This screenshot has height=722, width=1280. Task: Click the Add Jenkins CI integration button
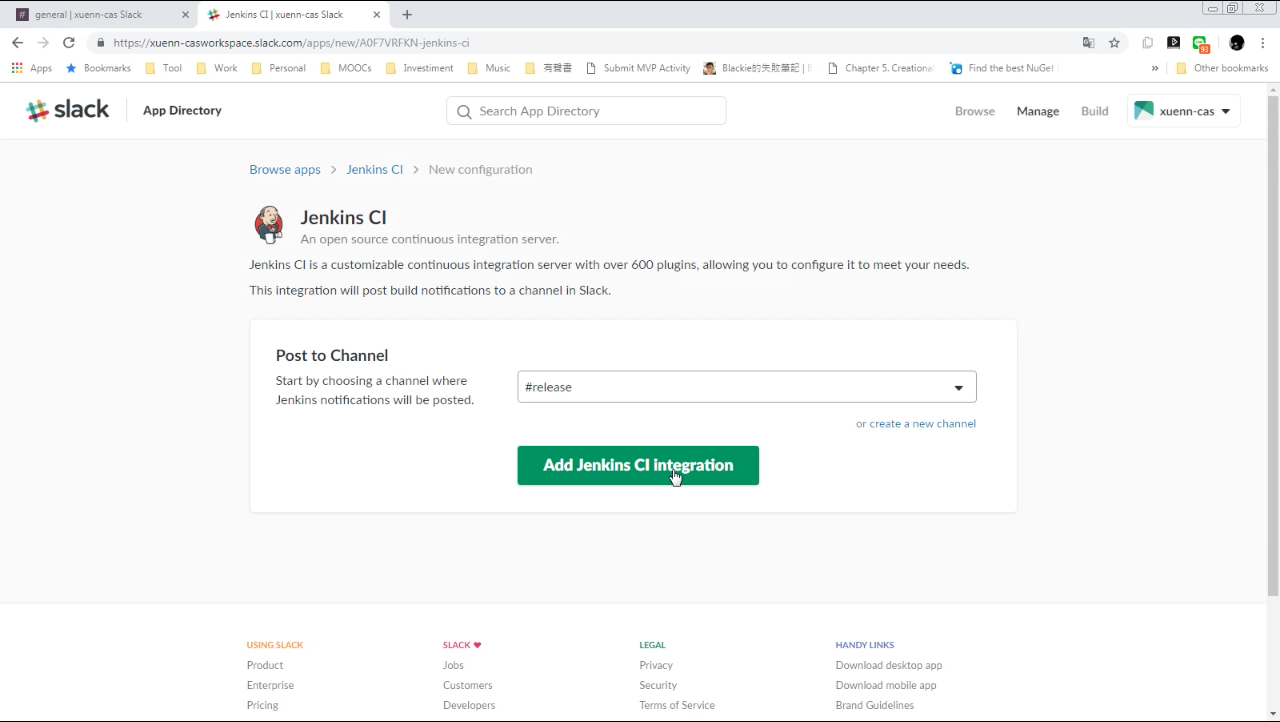[x=638, y=465]
